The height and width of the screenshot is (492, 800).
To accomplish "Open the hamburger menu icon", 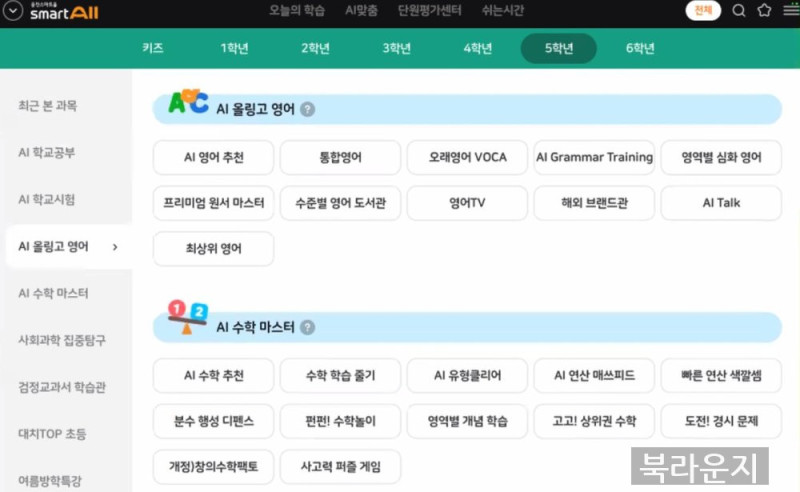I will point(791,10).
